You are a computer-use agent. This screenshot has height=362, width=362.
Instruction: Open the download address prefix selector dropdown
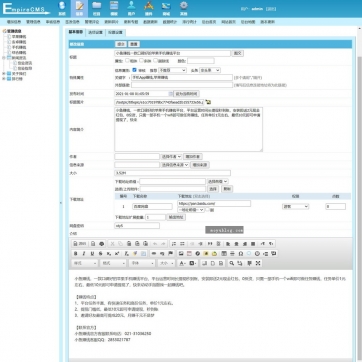click(x=218, y=181)
